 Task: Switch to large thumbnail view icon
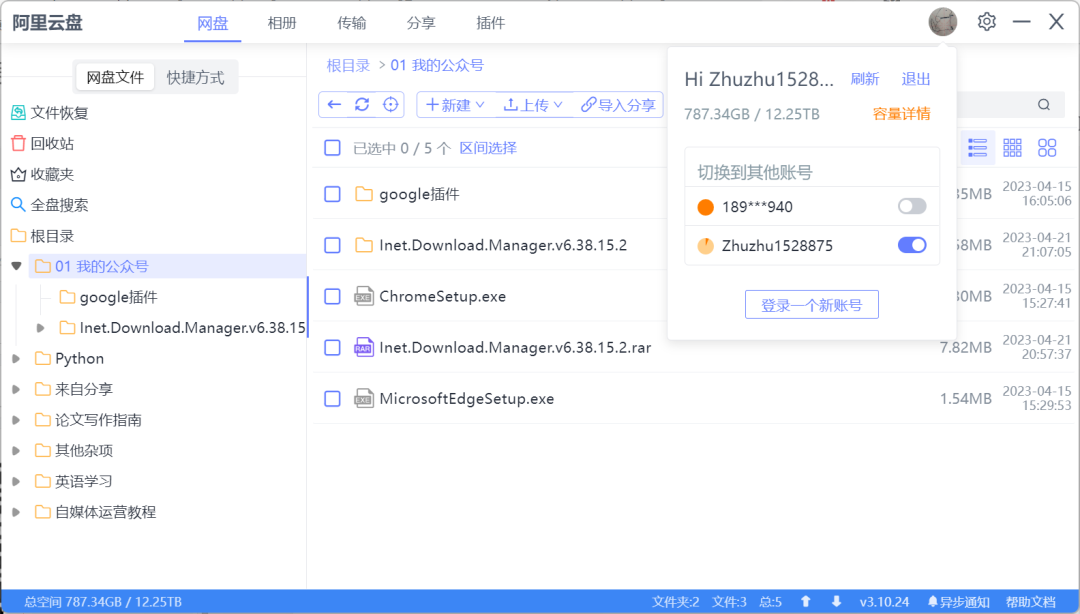pos(1047,148)
